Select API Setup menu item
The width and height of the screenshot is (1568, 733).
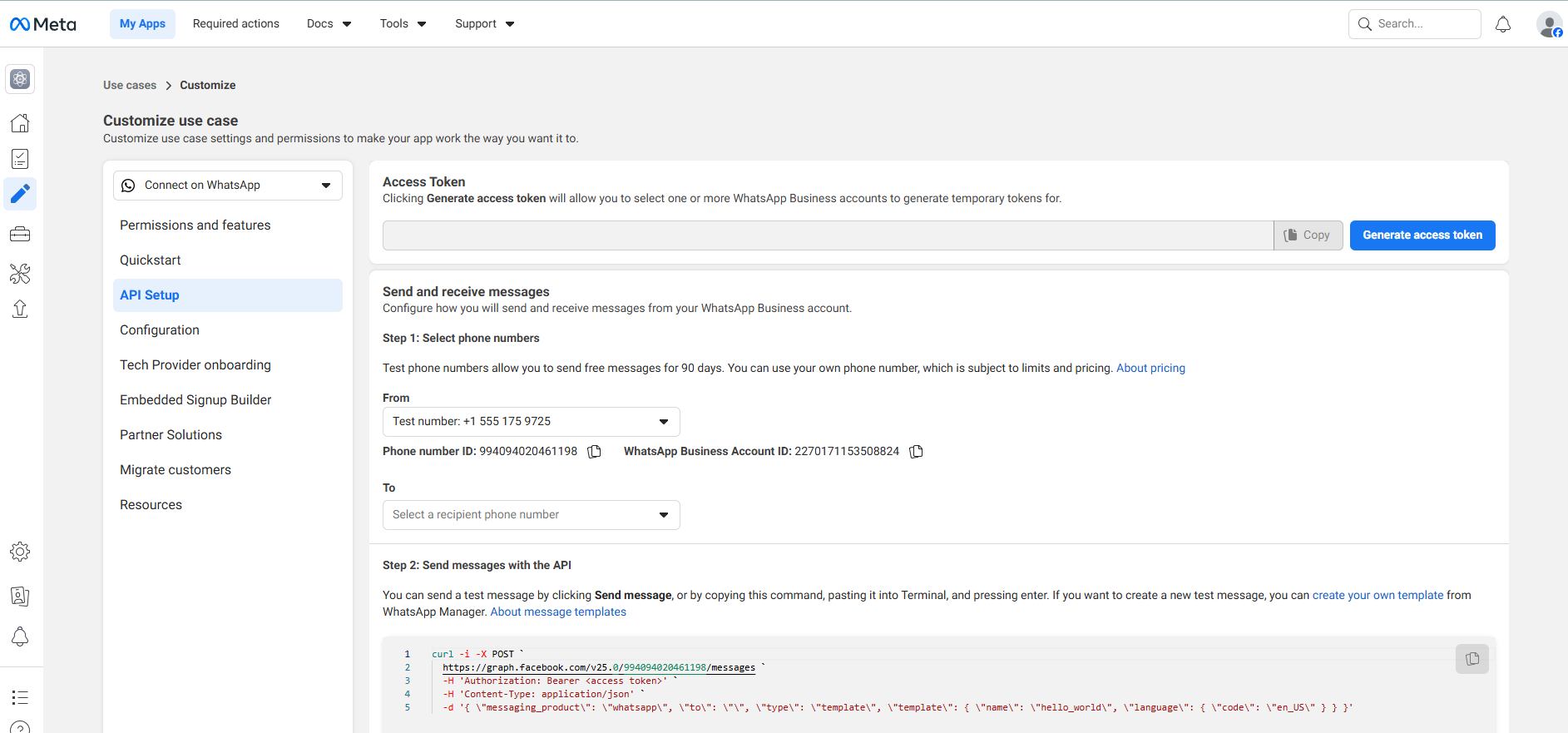click(228, 295)
